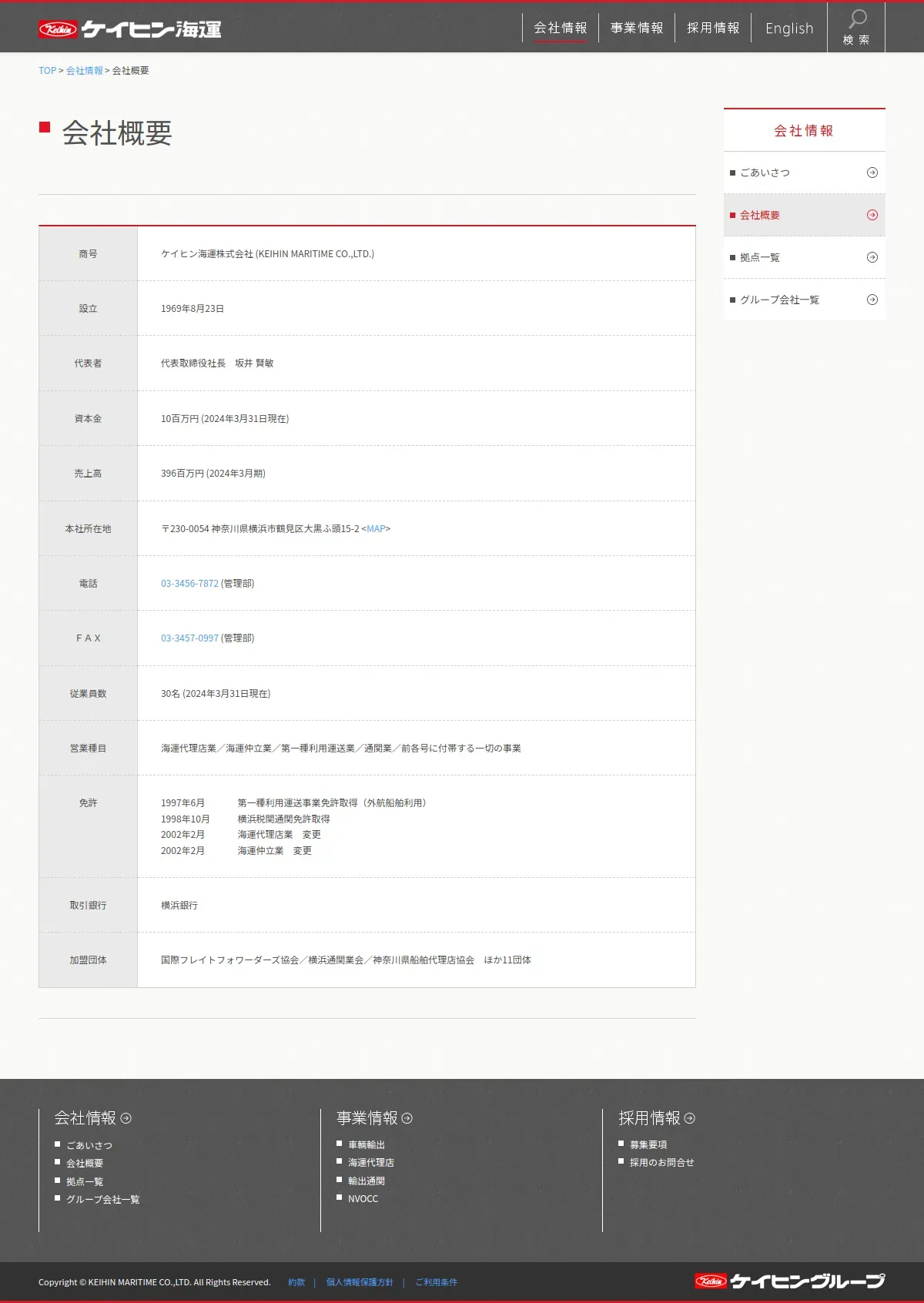Click founding date 1969年8月23日
The width and height of the screenshot is (924, 1303).
click(192, 308)
